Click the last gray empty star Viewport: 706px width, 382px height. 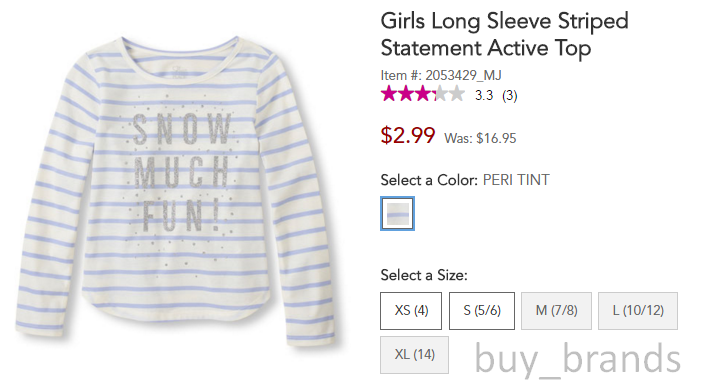tap(457, 94)
